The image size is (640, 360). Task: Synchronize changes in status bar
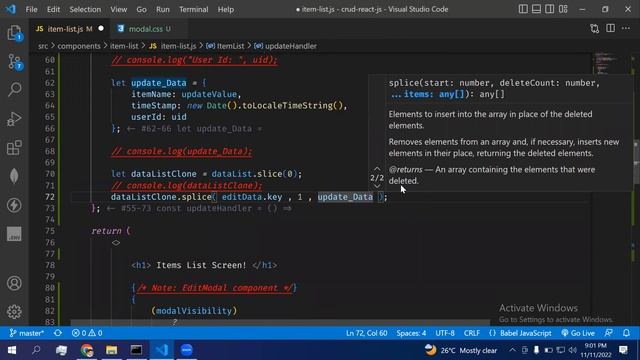pyautogui.click(x=58, y=333)
